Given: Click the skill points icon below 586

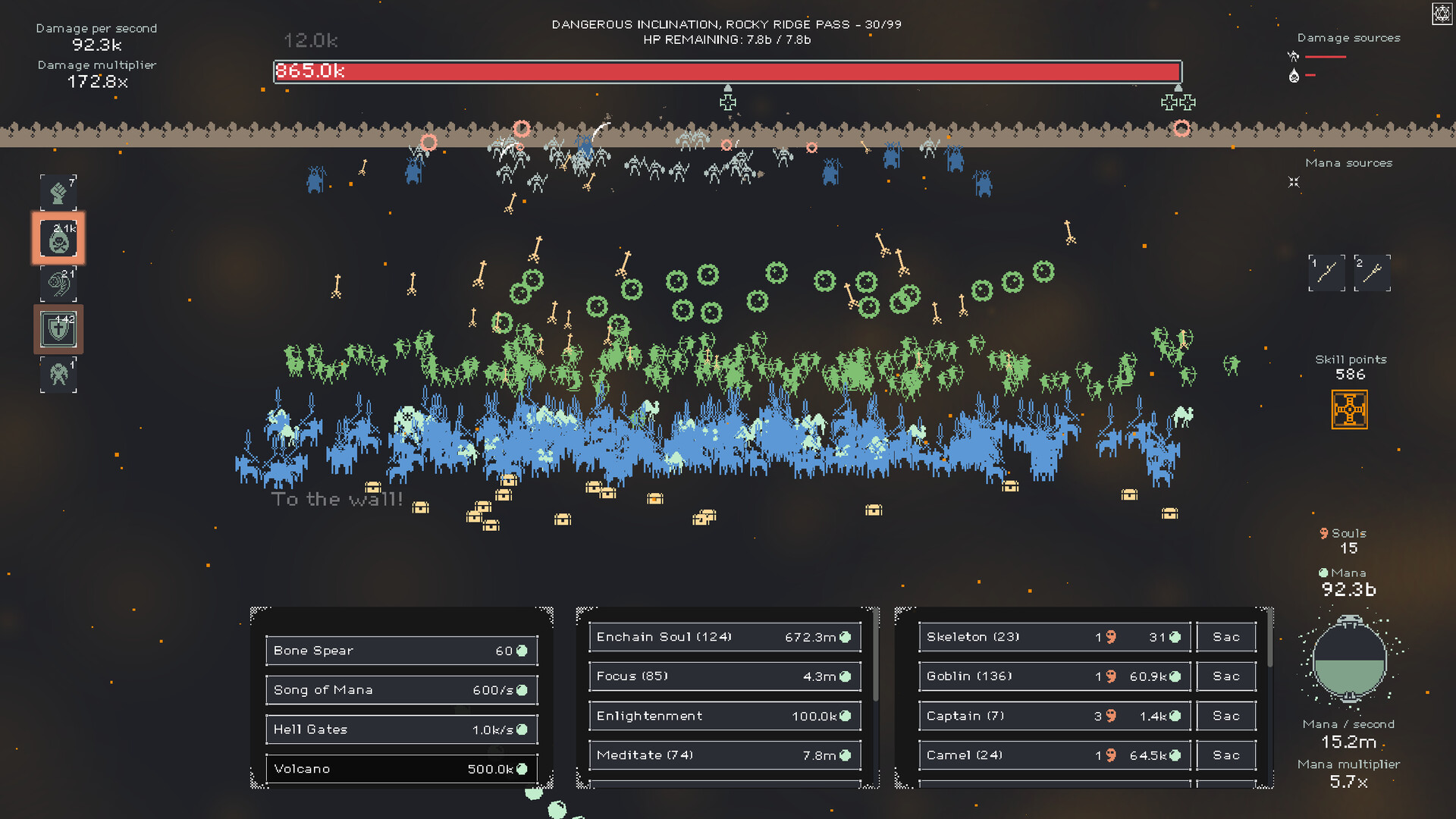Looking at the screenshot, I should tap(1351, 409).
